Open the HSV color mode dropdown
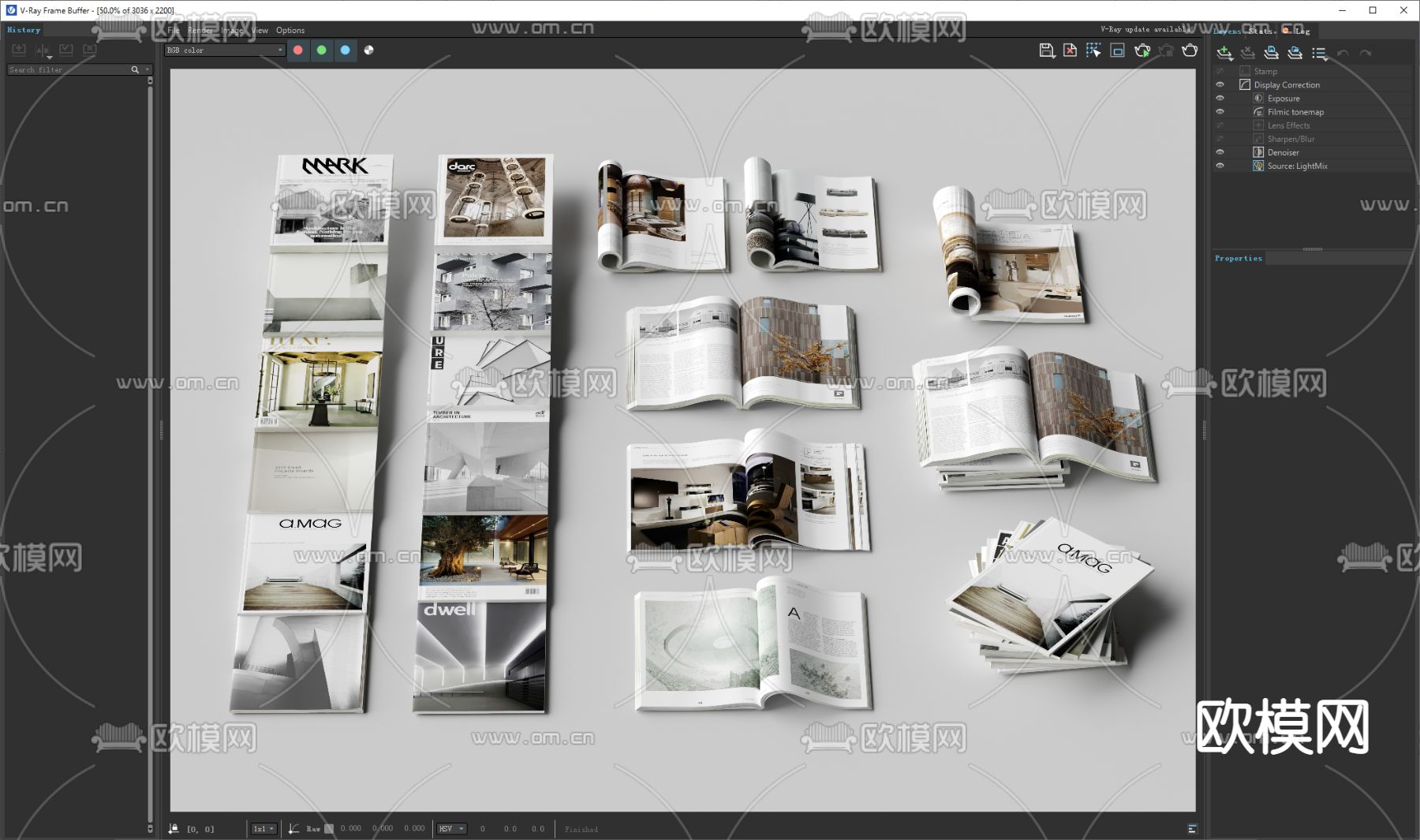The height and width of the screenshot is (840, 1420). tap(452, 829)
